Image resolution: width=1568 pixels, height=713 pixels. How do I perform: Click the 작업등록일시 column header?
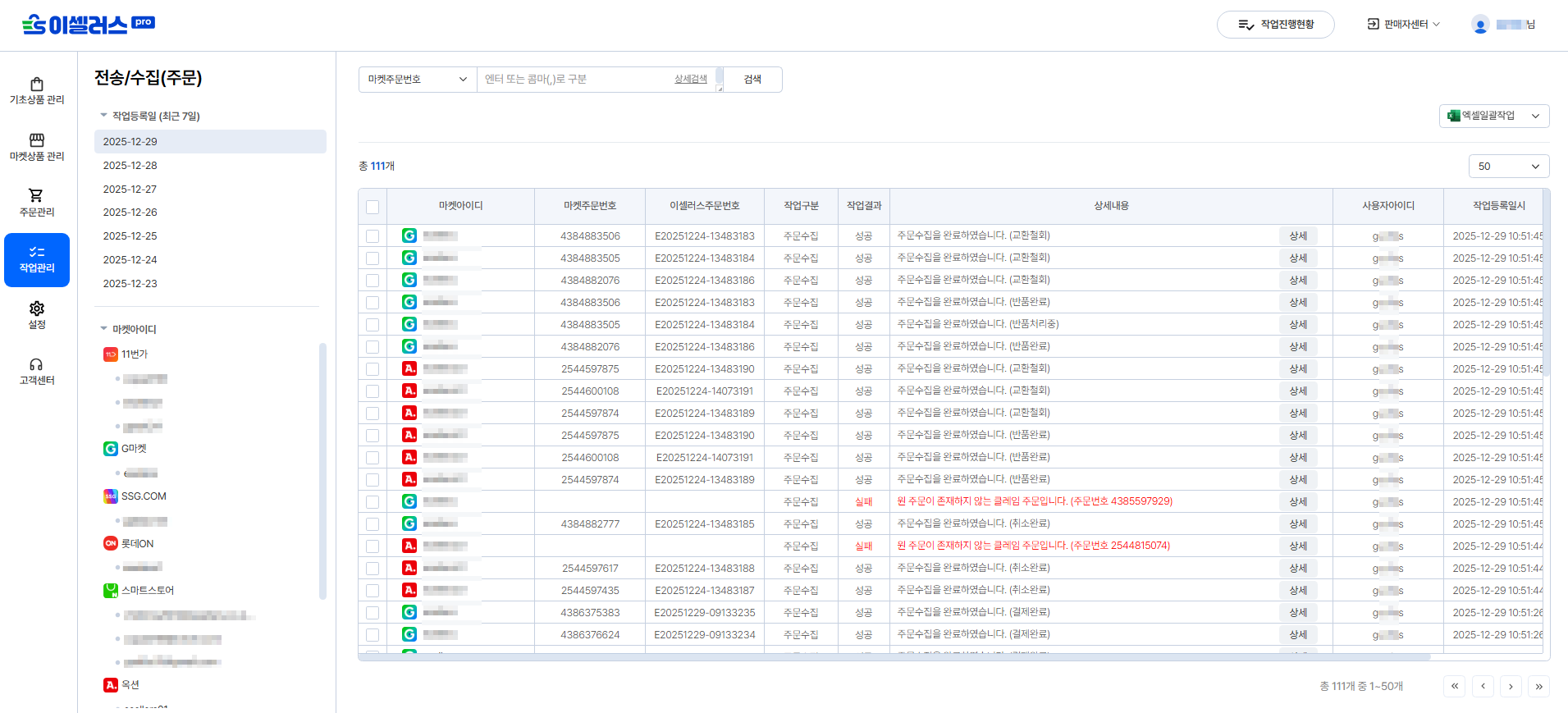[x=1498, y=206]
